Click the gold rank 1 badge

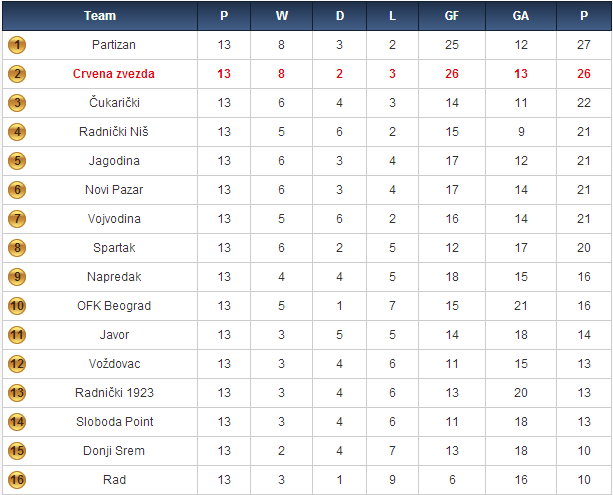(x=17, y=45)
